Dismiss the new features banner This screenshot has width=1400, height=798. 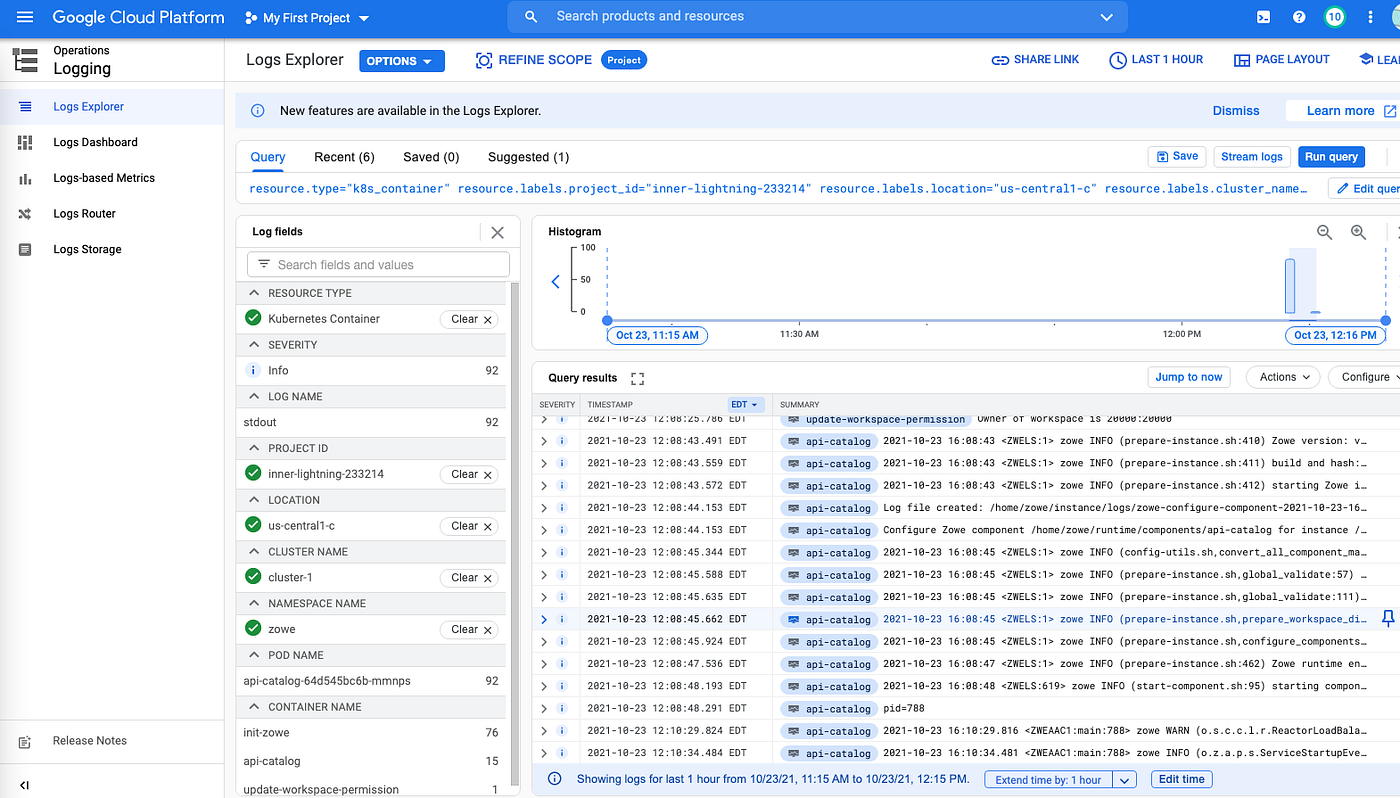pos(1236,111)
